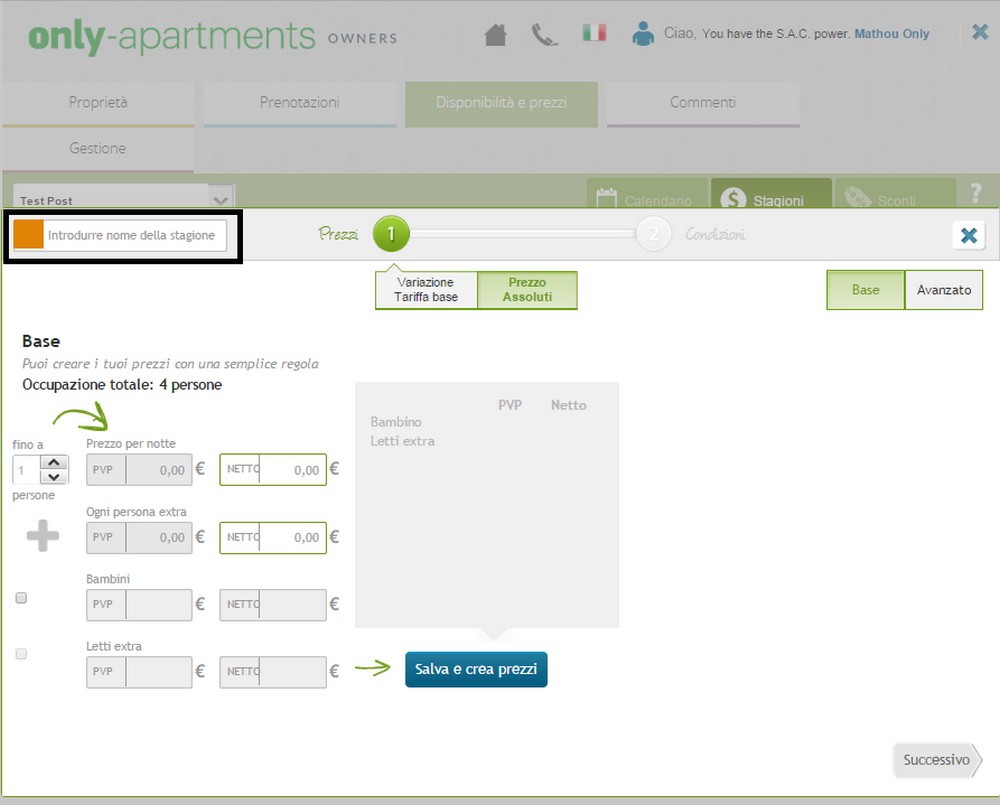The height and width of the screenshot is (805, 1000).
Task: Open the Prenotazioni tab
Action: point(299,102)
